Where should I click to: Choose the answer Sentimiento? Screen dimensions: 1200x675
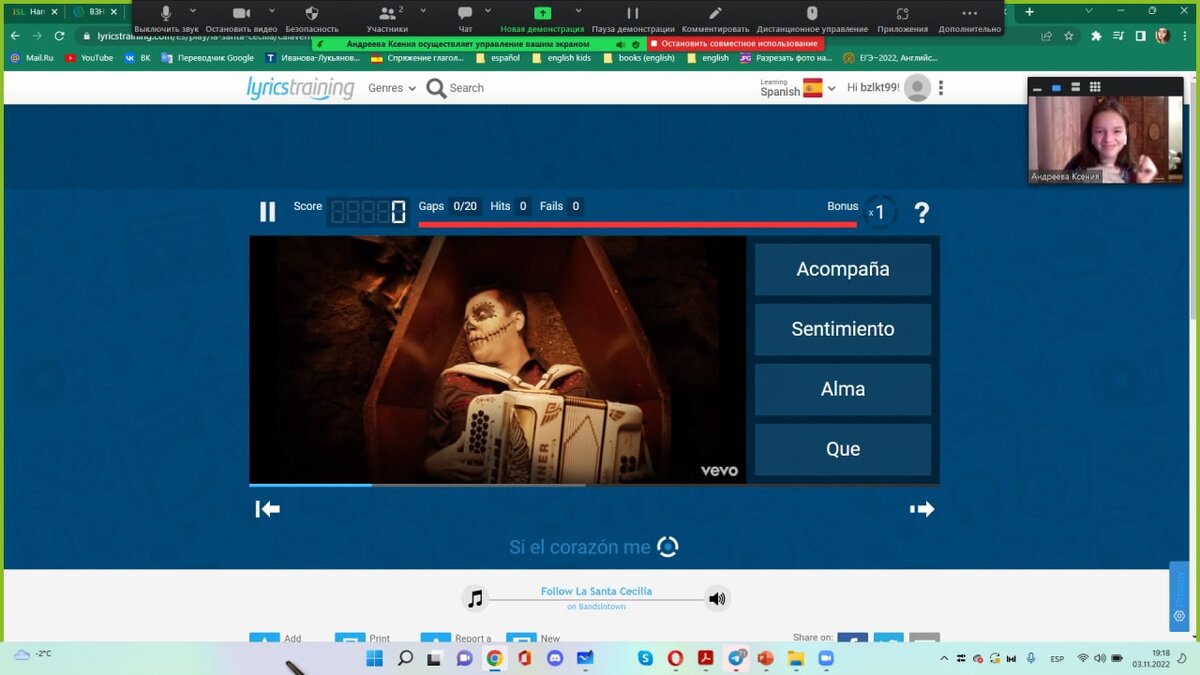[843, 329]
